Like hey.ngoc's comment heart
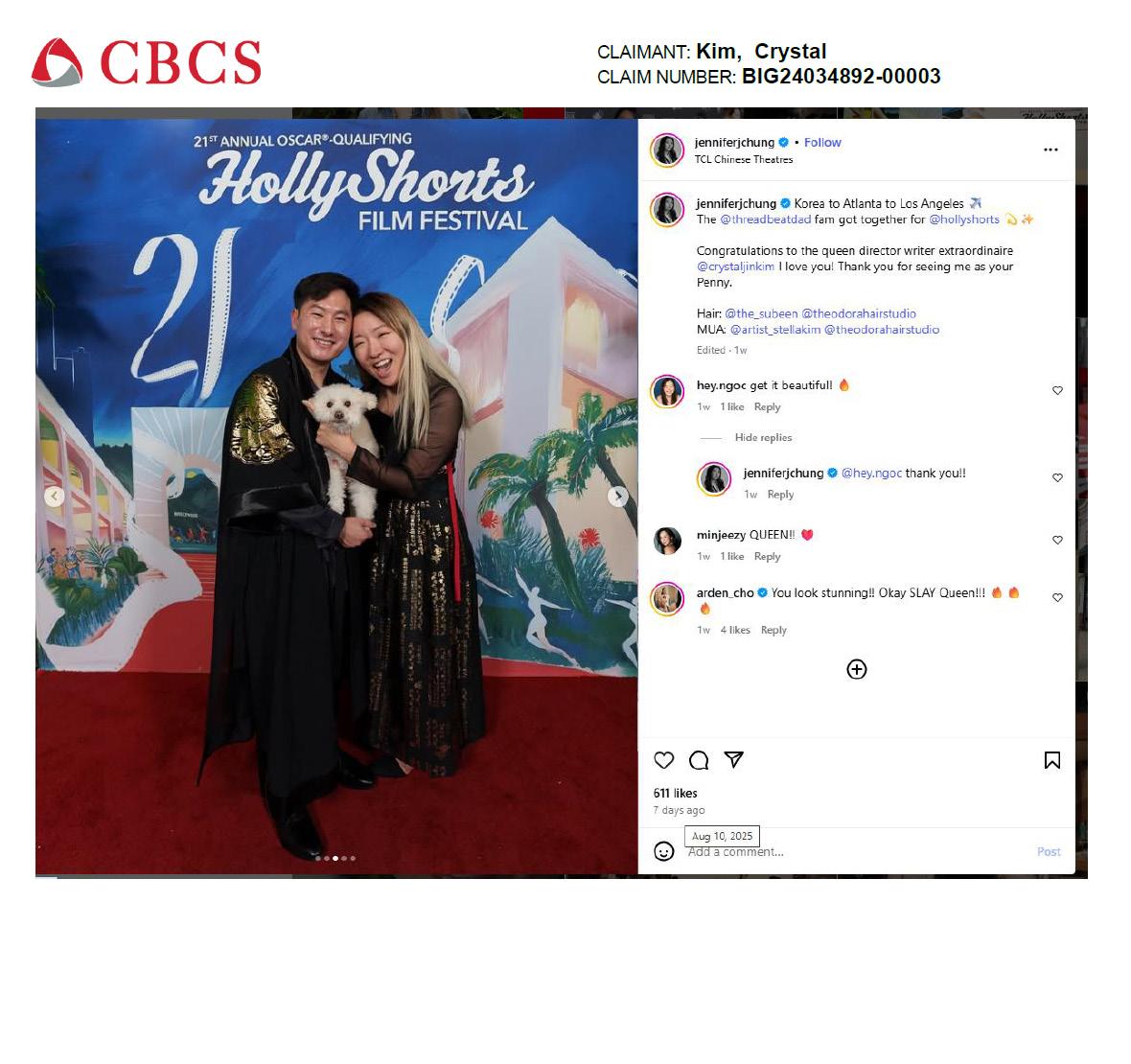 point(1057,390)
